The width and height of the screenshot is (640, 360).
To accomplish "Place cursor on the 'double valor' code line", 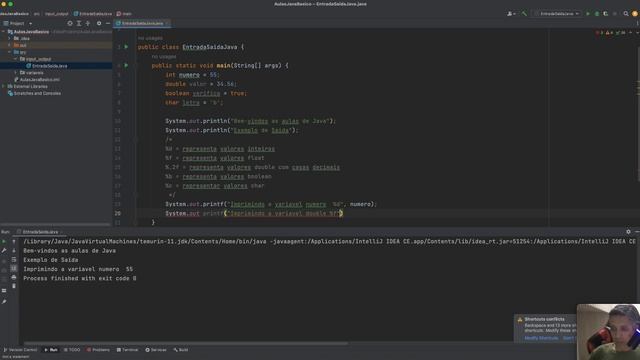I will pos(201,84).
